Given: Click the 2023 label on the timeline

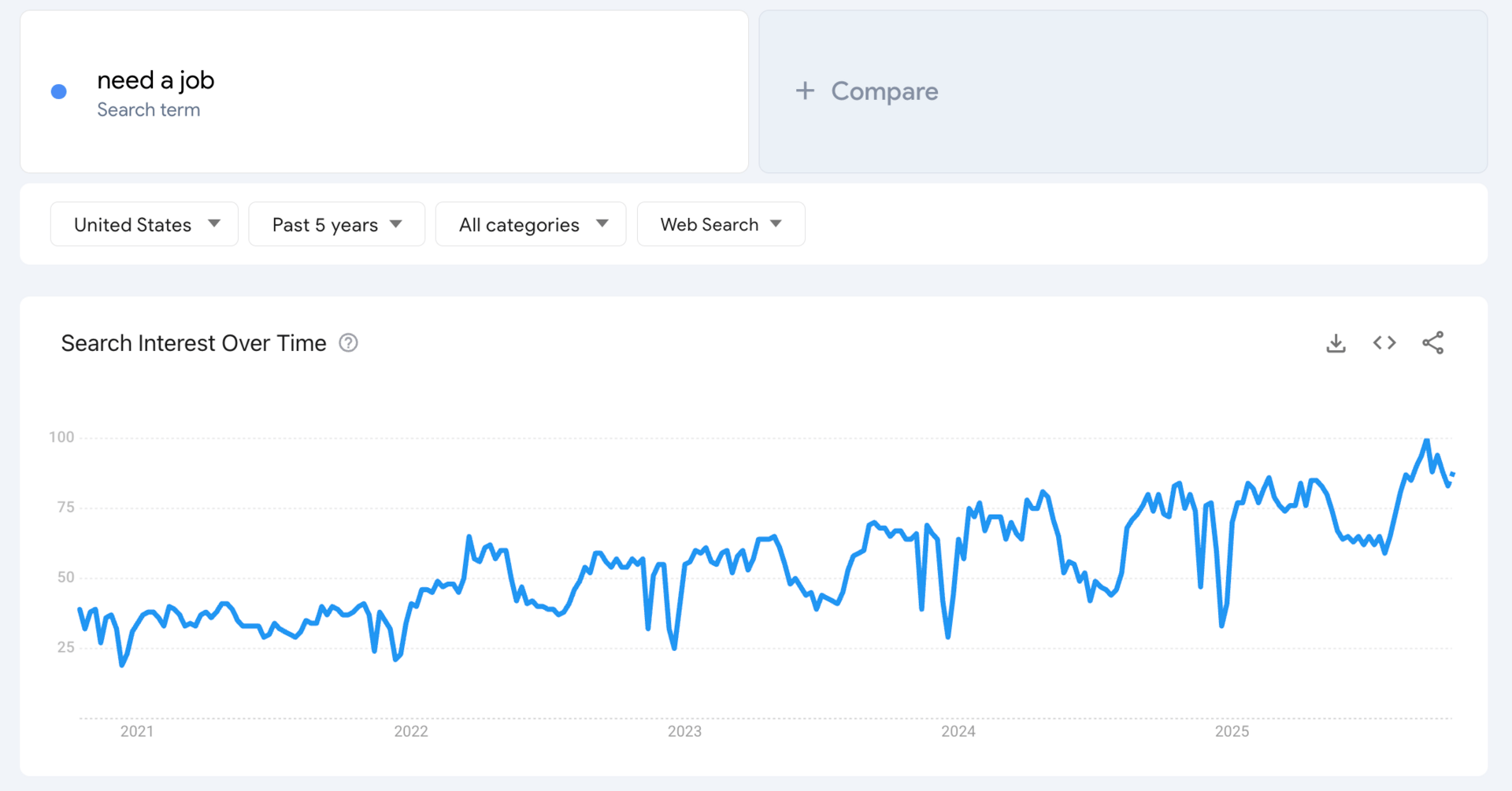Looking at the screenshot, I should [x=684, y=731].
